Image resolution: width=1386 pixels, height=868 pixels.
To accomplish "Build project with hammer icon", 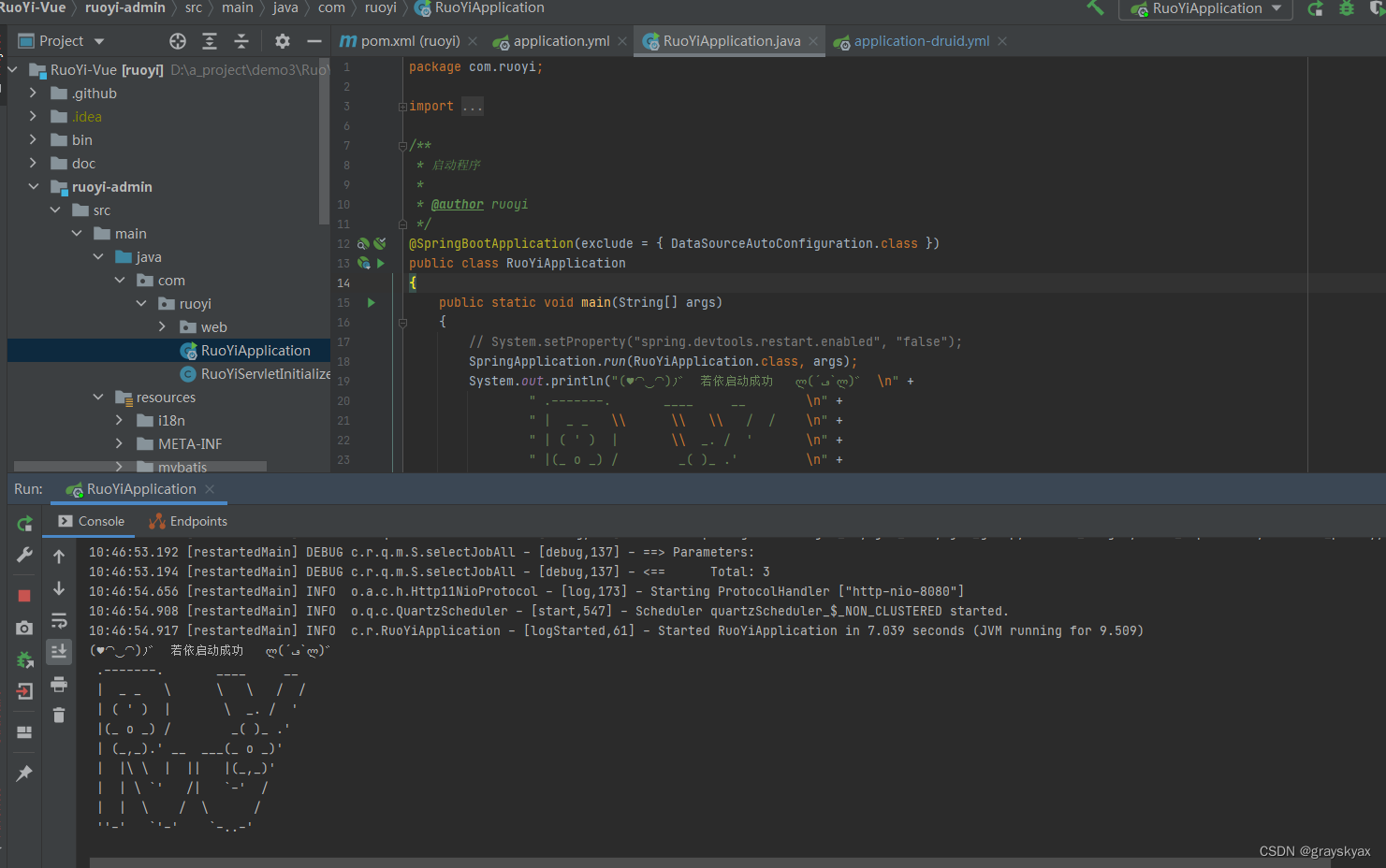I will click(x=1095, y=8).
